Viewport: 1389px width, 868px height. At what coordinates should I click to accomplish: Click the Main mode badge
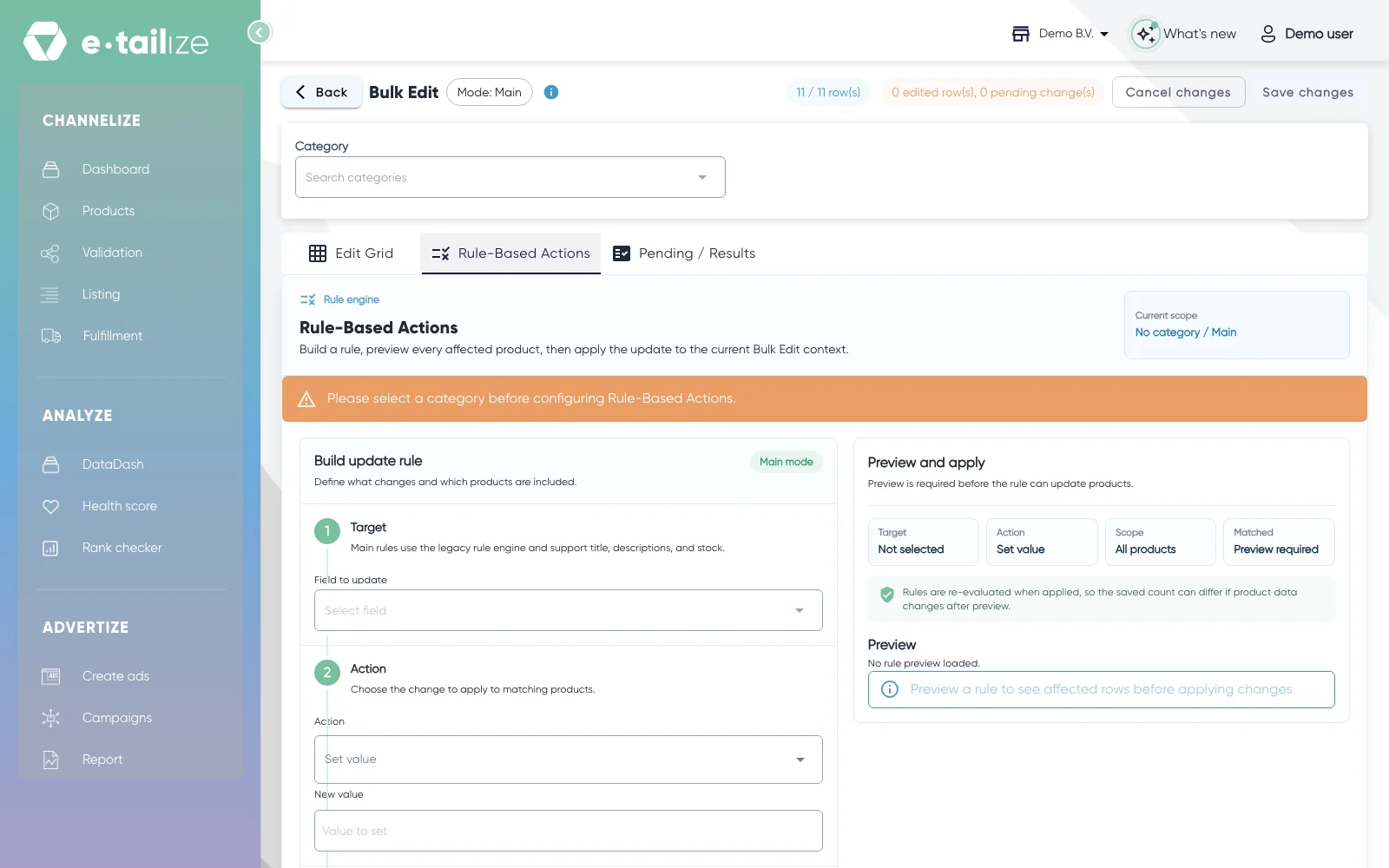tap(786, 462)
